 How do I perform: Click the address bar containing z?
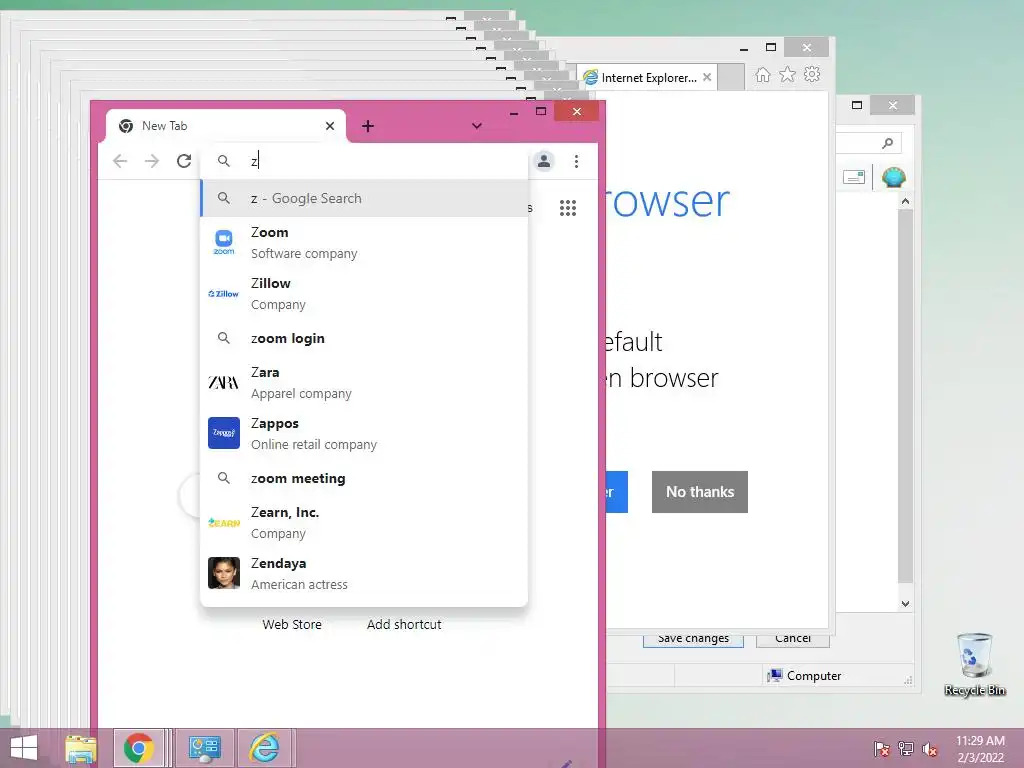(x=364, y=161)
